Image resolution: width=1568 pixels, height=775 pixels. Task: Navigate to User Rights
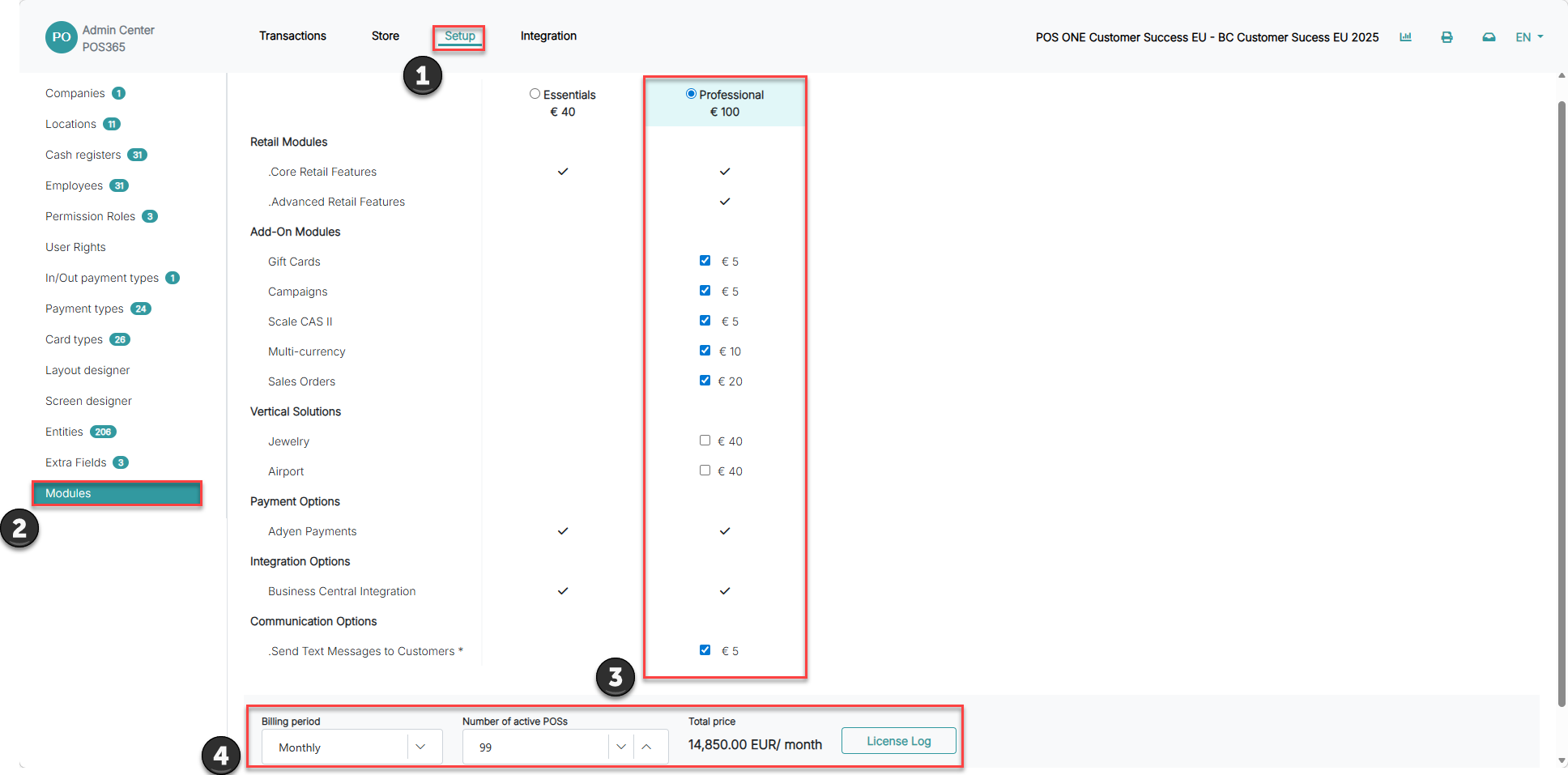point(75,247)
